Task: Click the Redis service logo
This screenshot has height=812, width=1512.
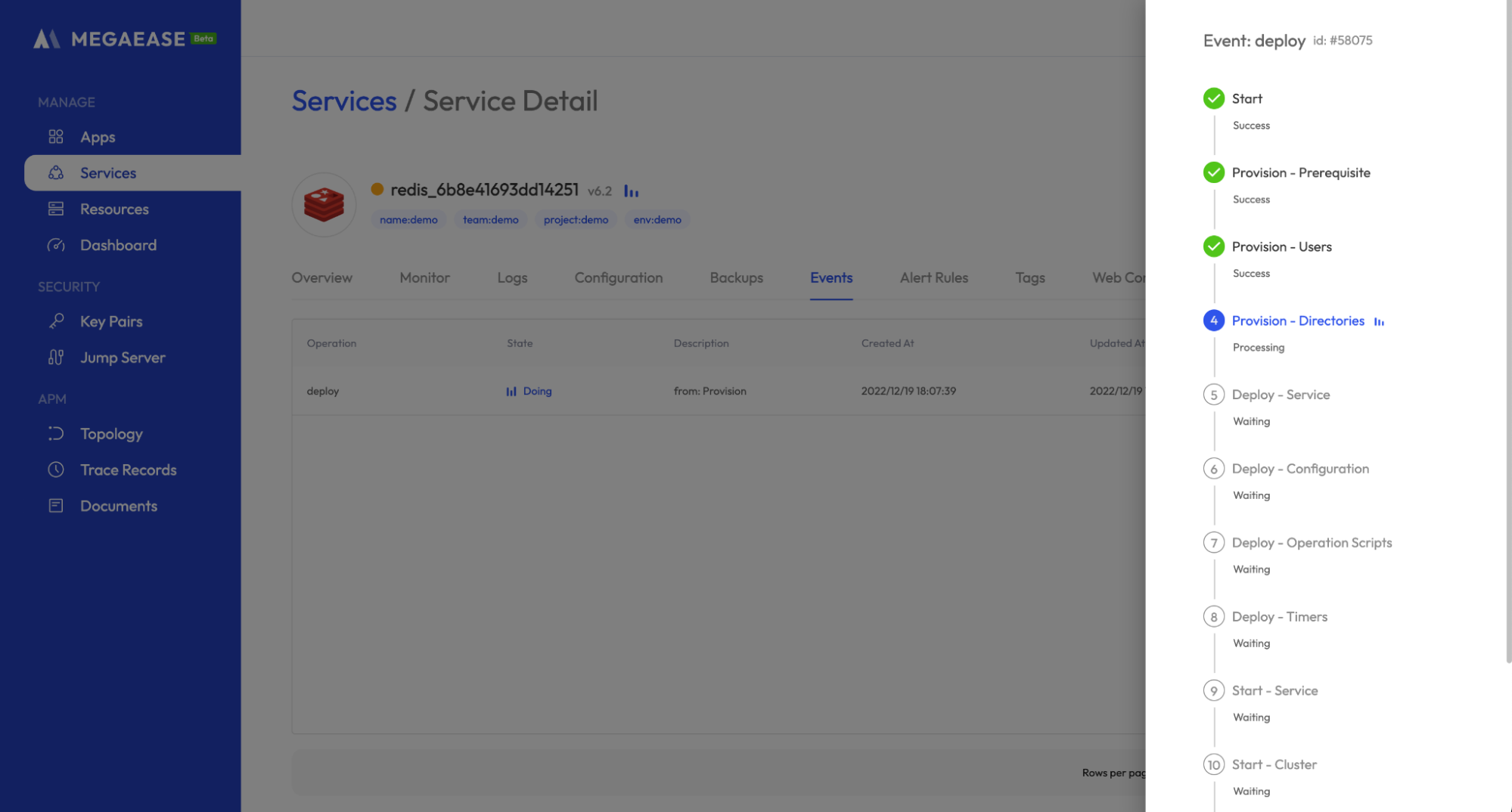Action: tap(324, 204)
